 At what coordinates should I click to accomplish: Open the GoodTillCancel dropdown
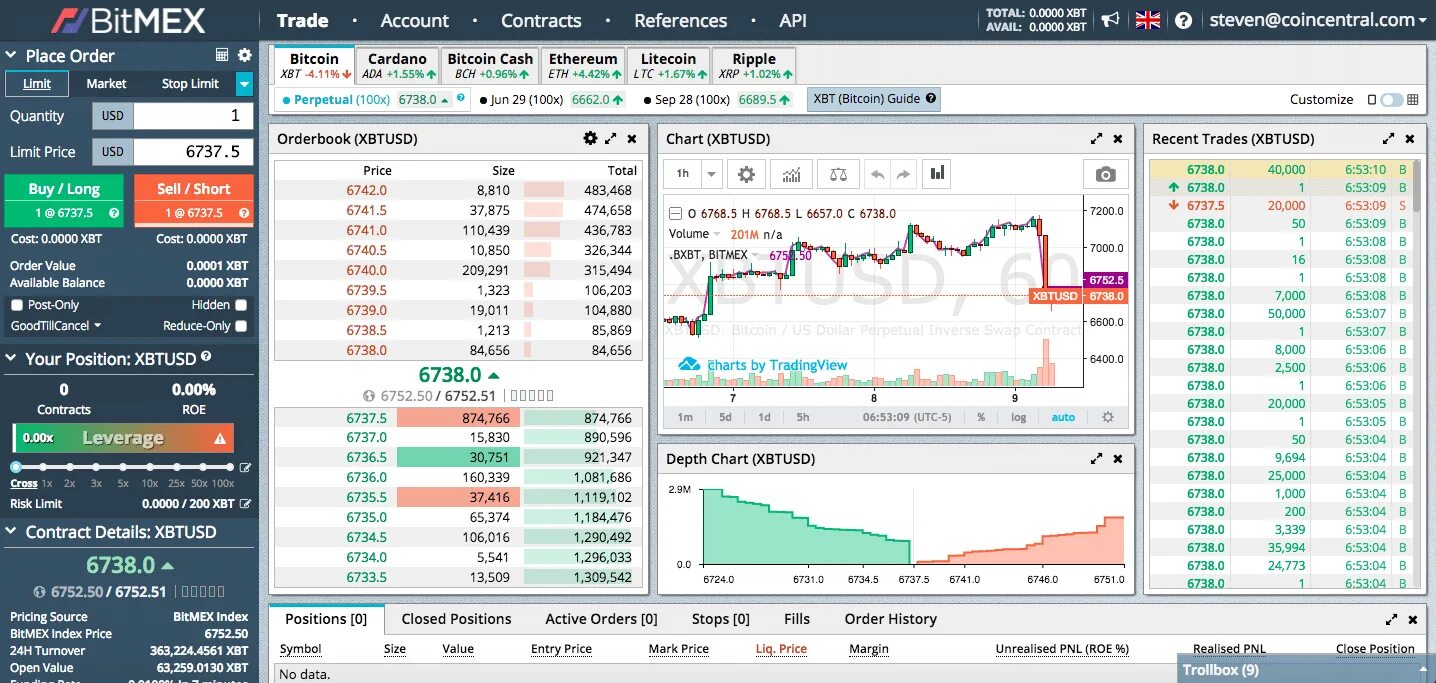tap(56, 326)
